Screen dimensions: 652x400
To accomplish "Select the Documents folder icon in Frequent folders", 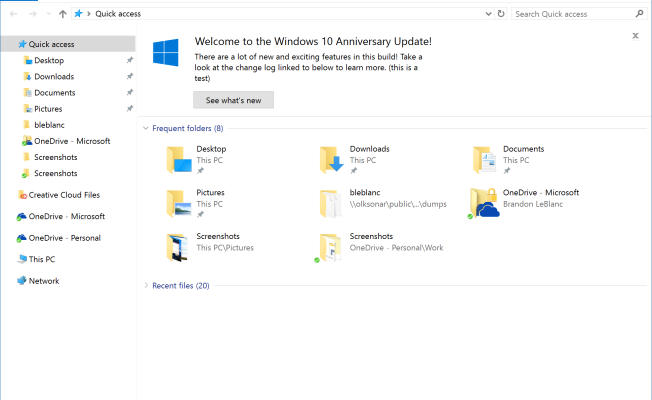I will click(484, 160).
